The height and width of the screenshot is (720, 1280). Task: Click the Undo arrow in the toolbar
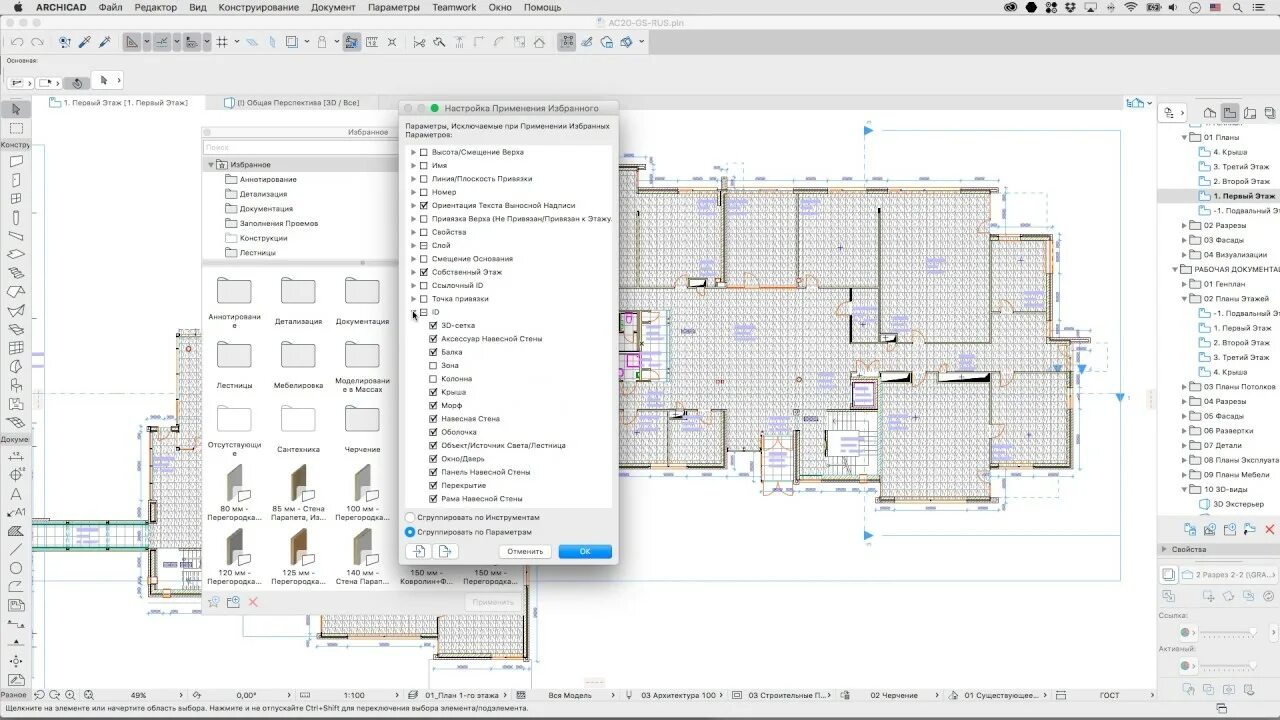[17, 42]
